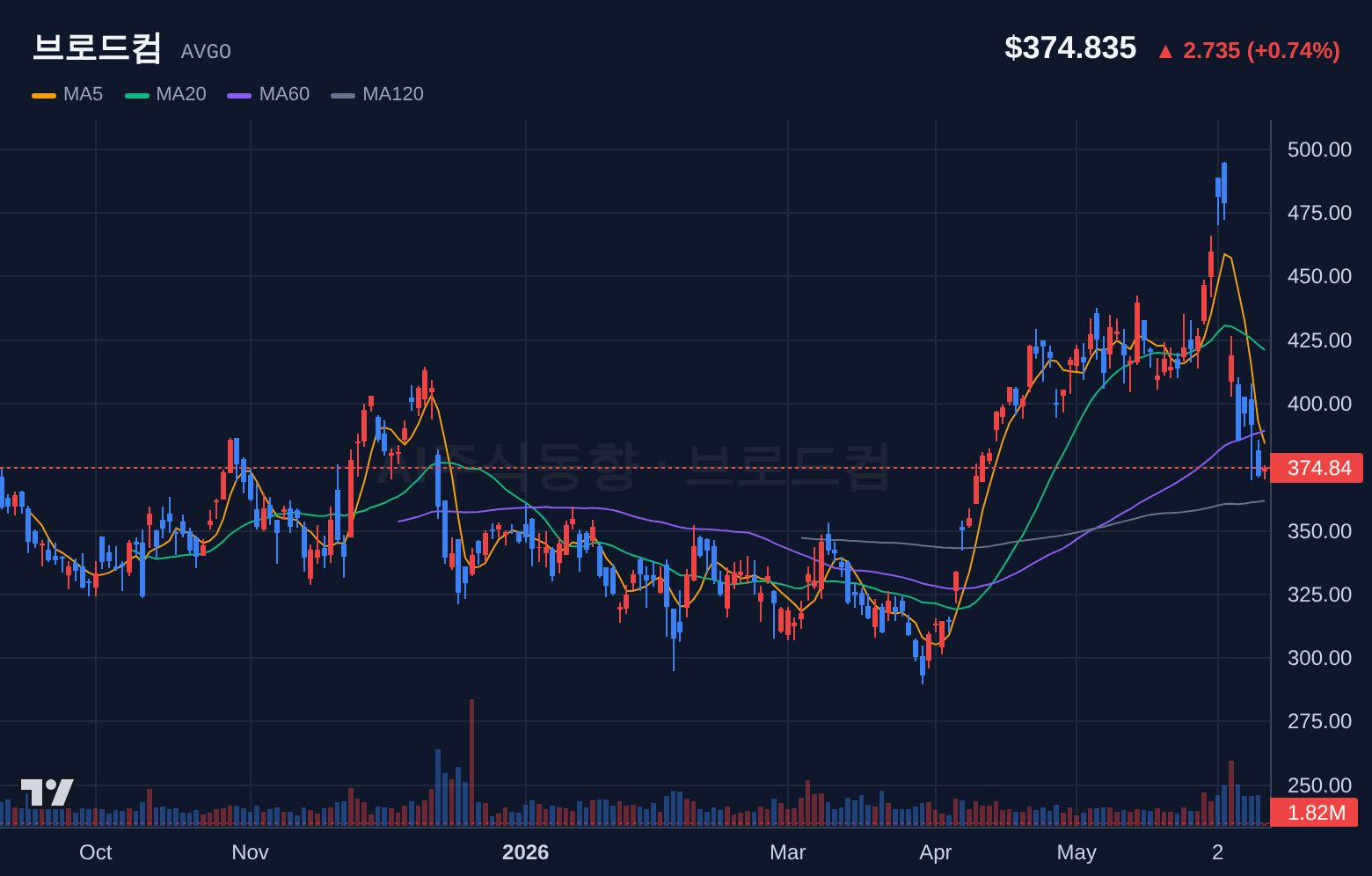1372x876 pixels.
Task: Select the Oct label on the time axis
Action: pos(96,852)
